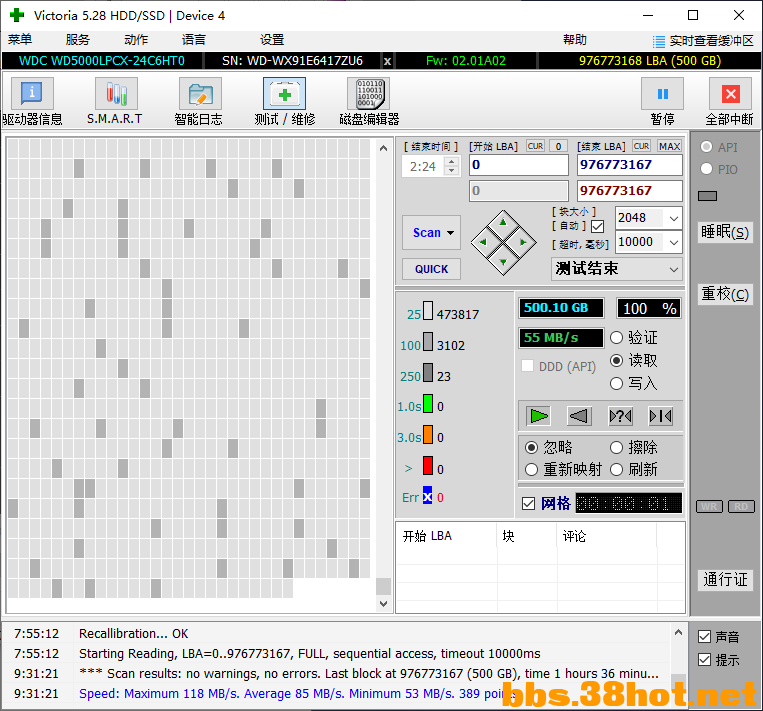Toggle the DDD (API) checkbox
Screen dimensions: 763x711
[527, 365]
